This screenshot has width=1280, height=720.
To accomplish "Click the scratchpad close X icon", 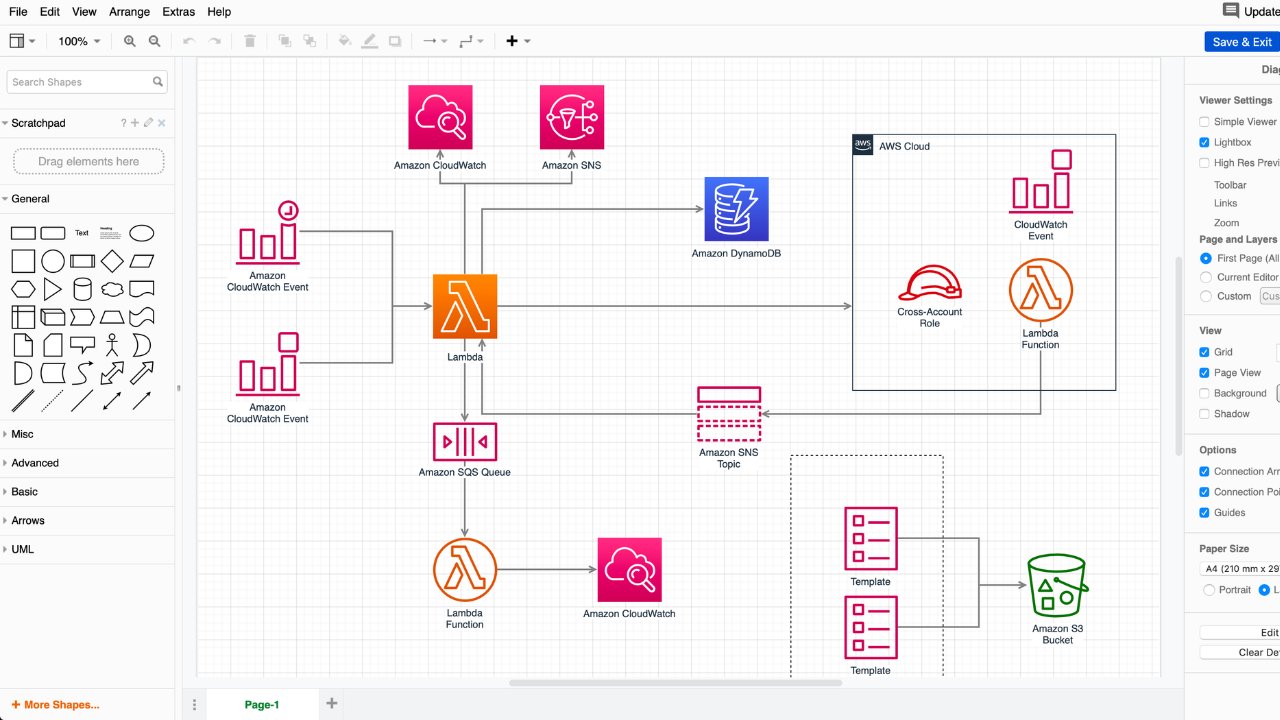I will tap(161, 123).
